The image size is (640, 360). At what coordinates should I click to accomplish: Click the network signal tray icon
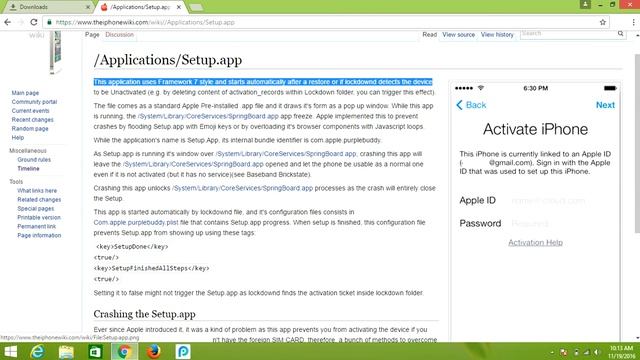(587, 352)
